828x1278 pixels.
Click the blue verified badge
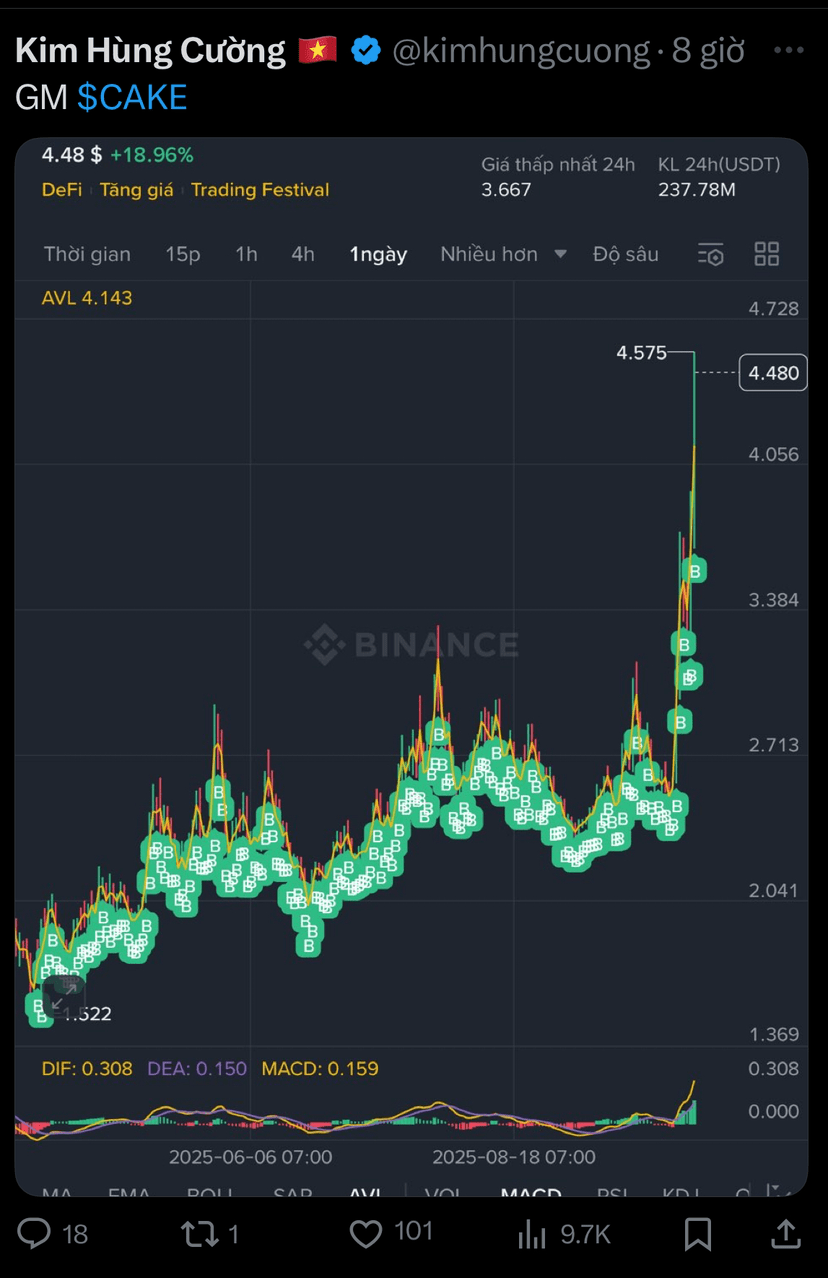click(x=366, y=50)
